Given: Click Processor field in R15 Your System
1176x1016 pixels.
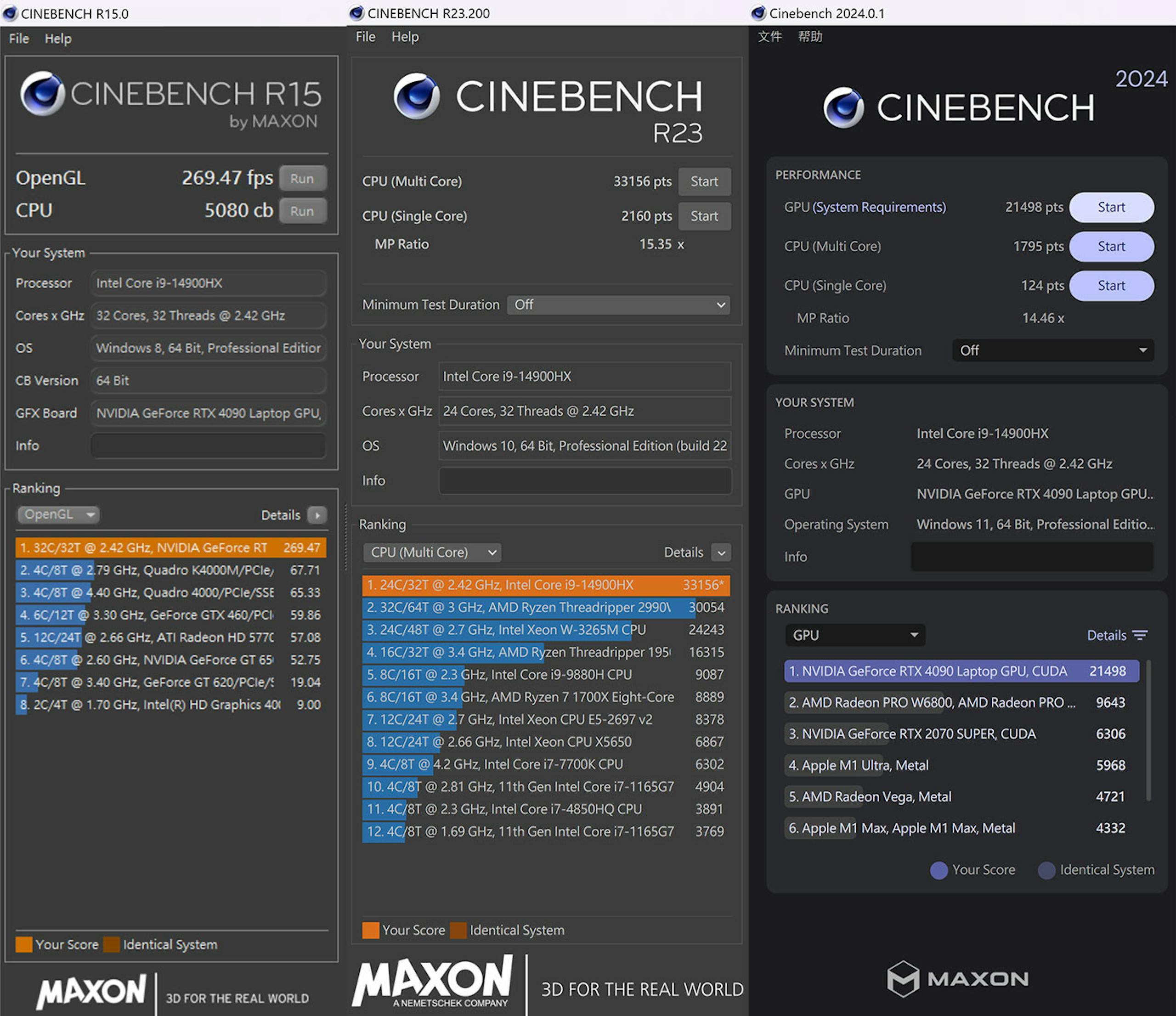Looking at the screenshot, I should pyautogui.click(x=208, y=283).
